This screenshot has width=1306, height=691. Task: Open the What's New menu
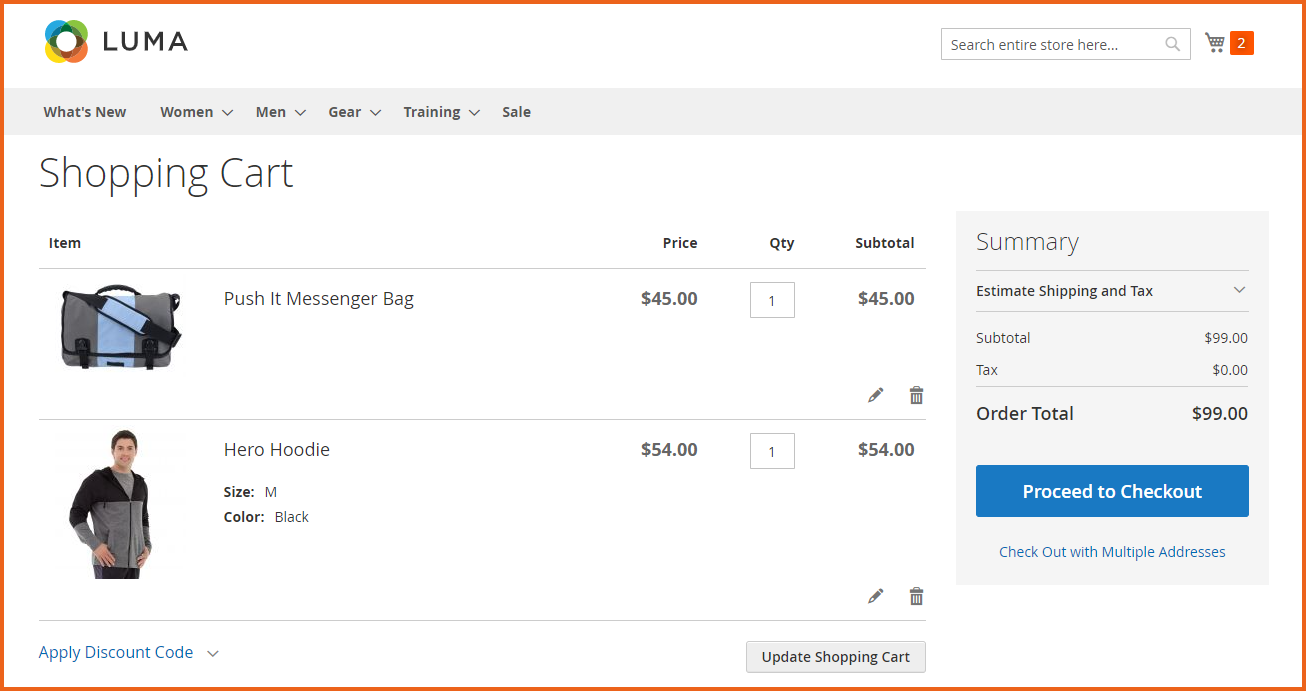(x=84, y=112)
